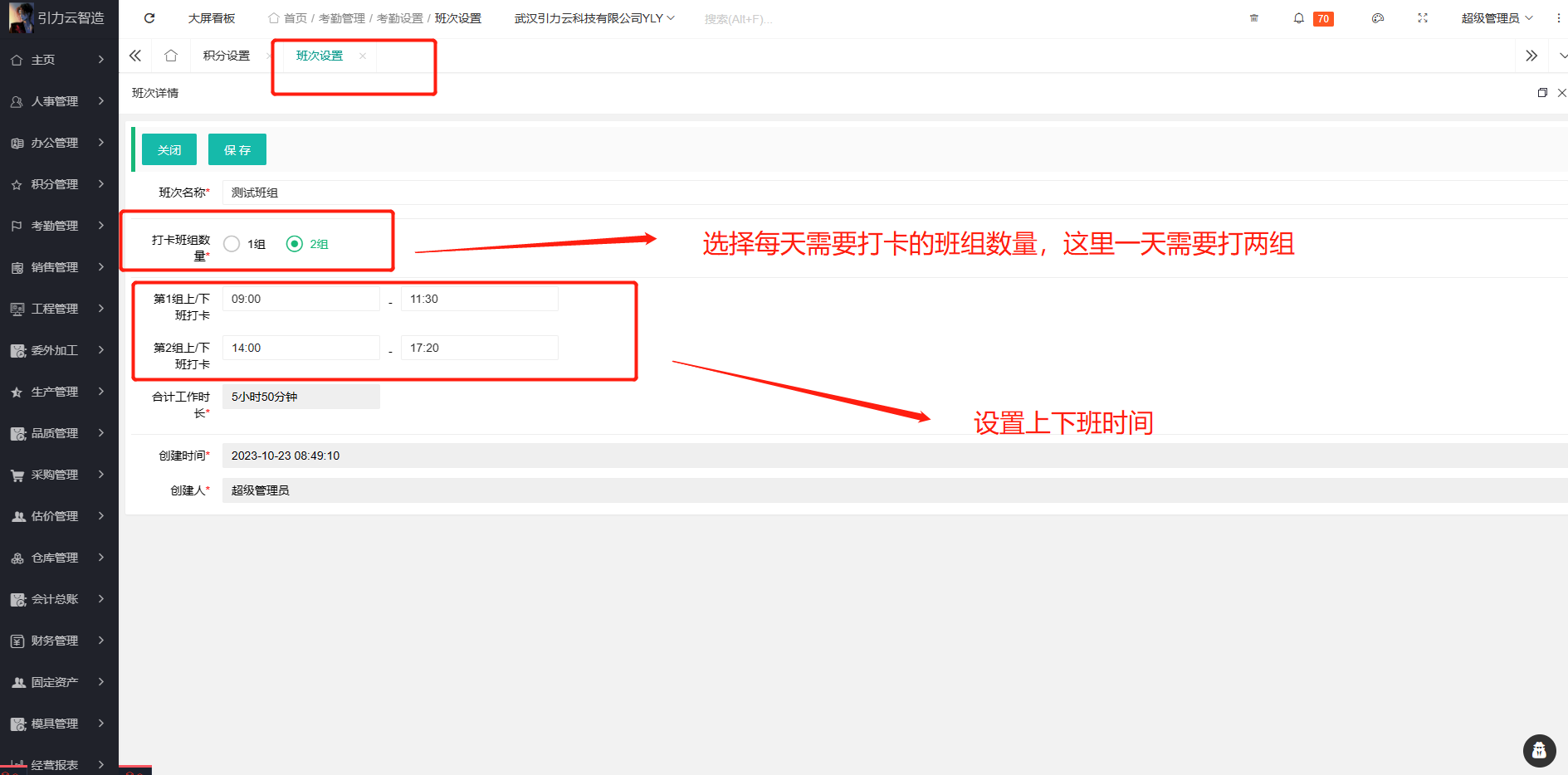Image resolution: width=1568 pixels, height=775 pixels.
Task: Open the 超级管理员 user dropdown
Action: [x=1496, y=18]
